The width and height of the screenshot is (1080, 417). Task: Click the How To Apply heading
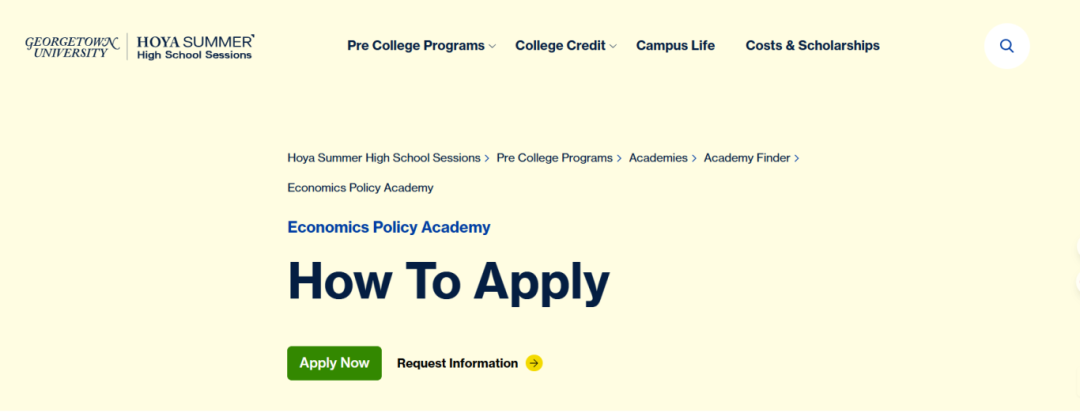point(448,281)
